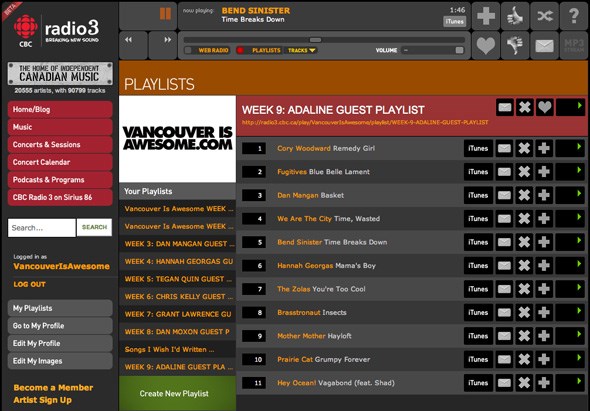Play Cory Woodward Remedy Girl
Viewport: 590px width, 411px height.
pyautogui.click(x=570, y=148)
